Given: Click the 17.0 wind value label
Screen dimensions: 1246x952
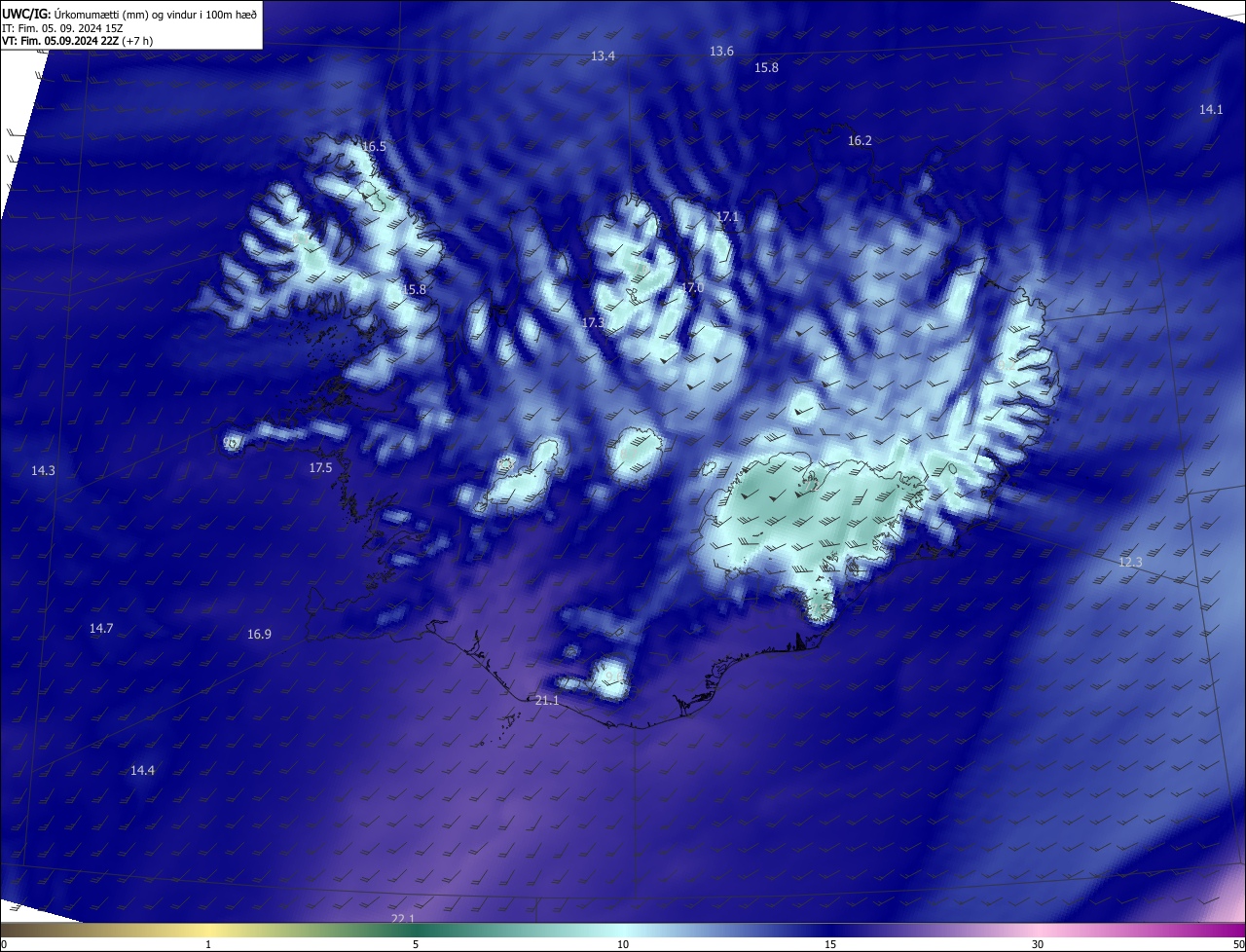Looking at the screenshot, I should pos(692,287).
